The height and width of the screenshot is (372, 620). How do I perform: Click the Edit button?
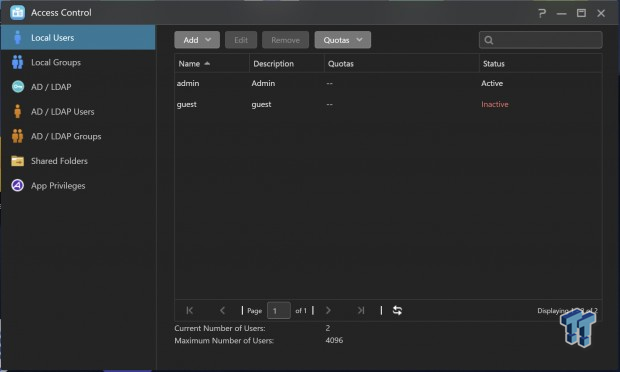point(241,40)
